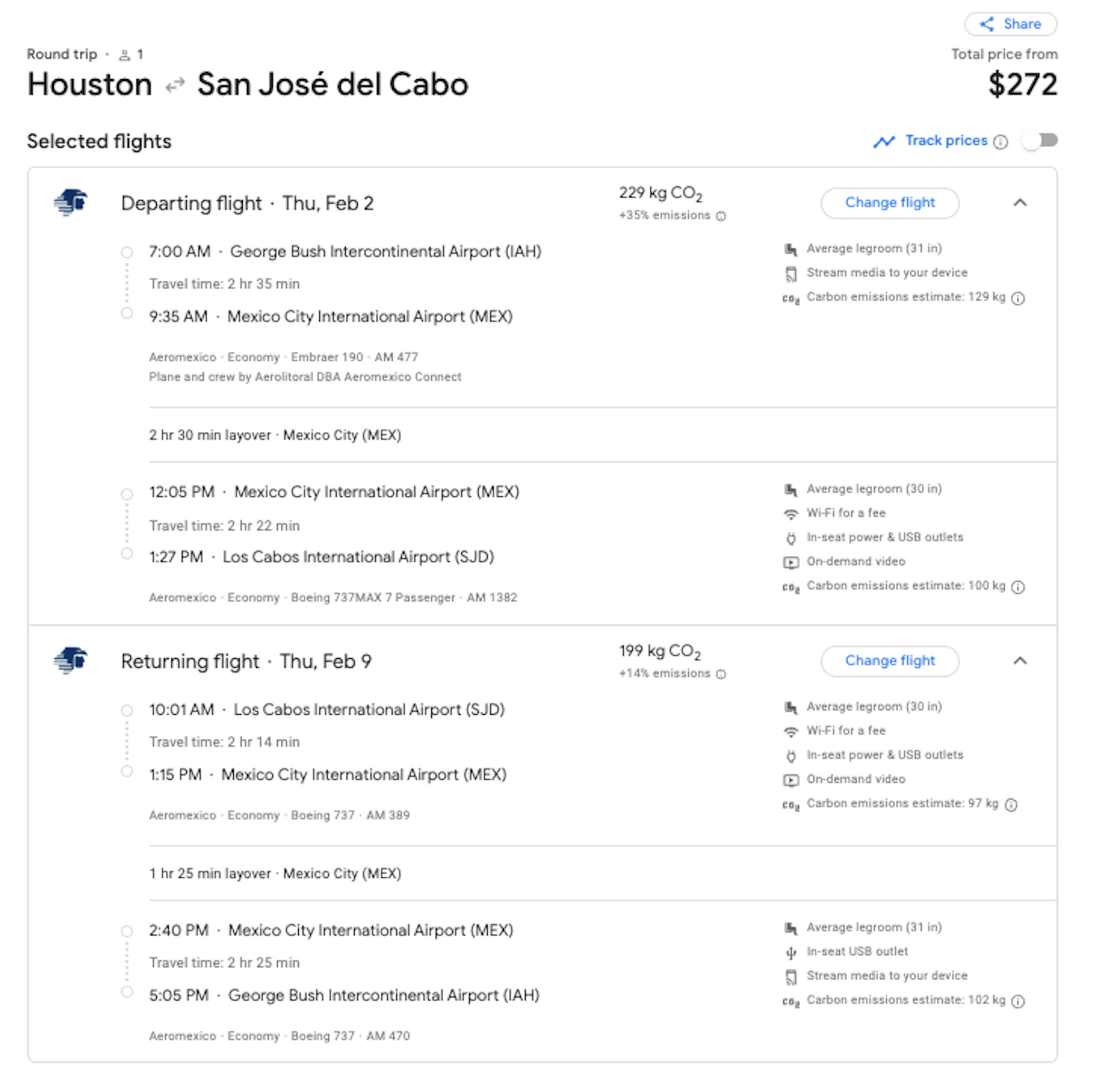Click the track prices graph icon

click(x=884, y=141)
